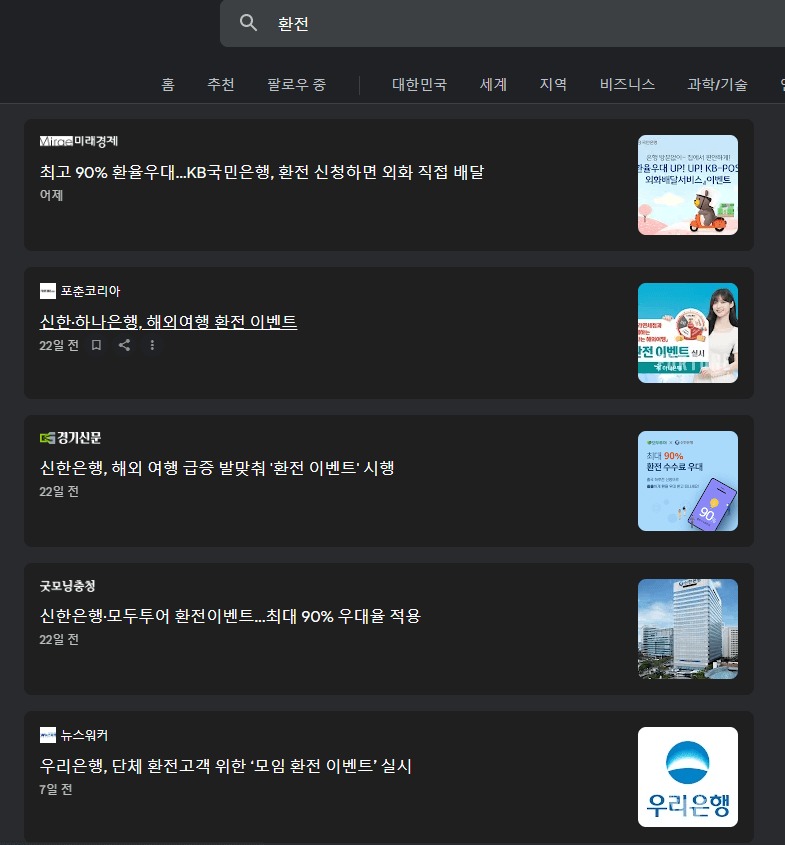785x845 pixels.
Task: Open 신한은행·모두투어 환전이벤트 article
Action: 230,615
